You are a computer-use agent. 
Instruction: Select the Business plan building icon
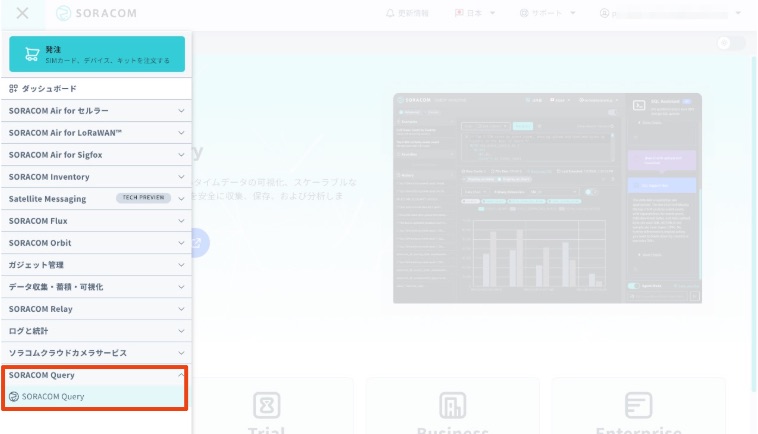click(452, 405)
